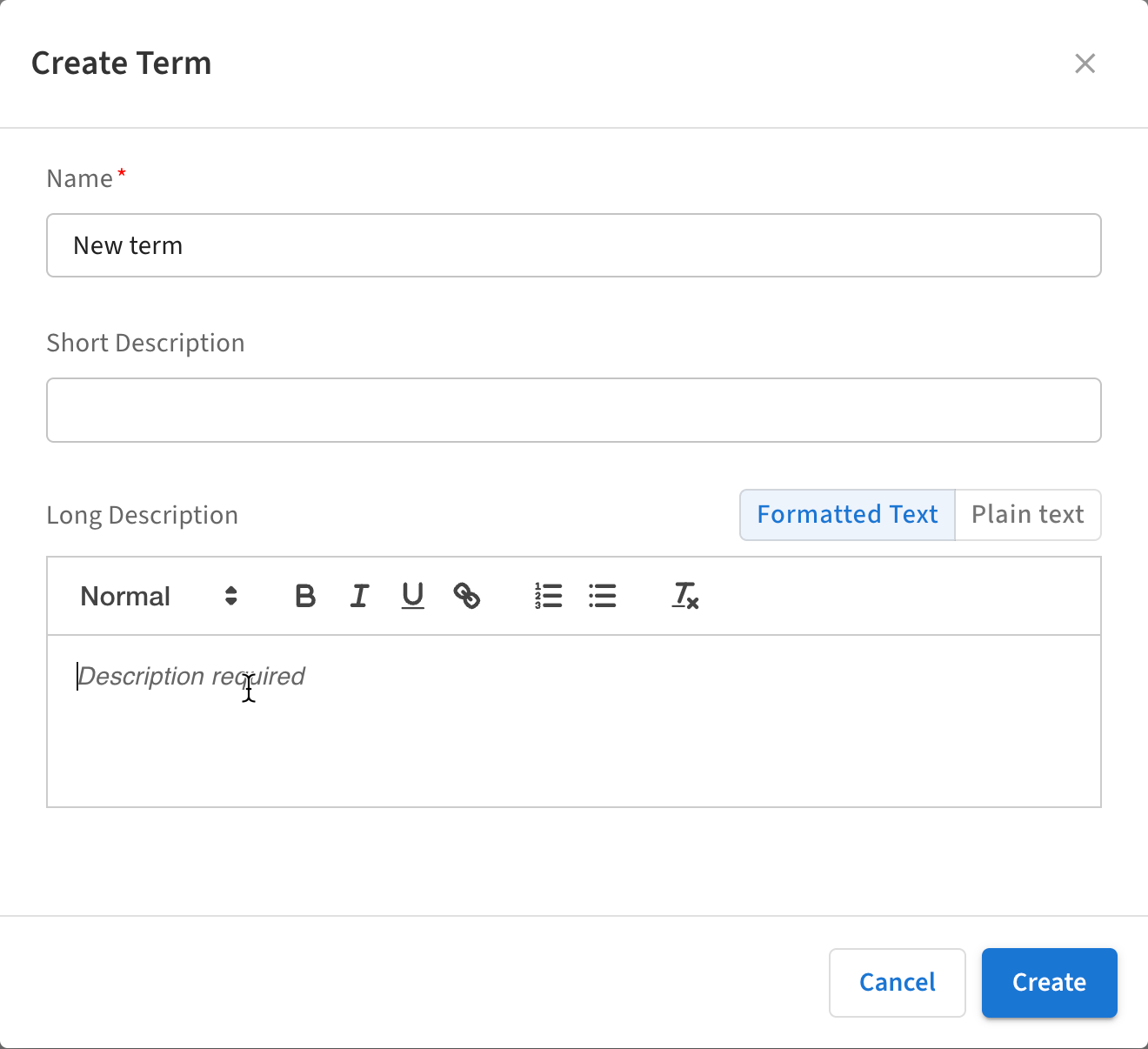Viewport: 1148px width, 1049px height.
Task: Click the Create Term dialog heading
Action: [x=122, y=63]
